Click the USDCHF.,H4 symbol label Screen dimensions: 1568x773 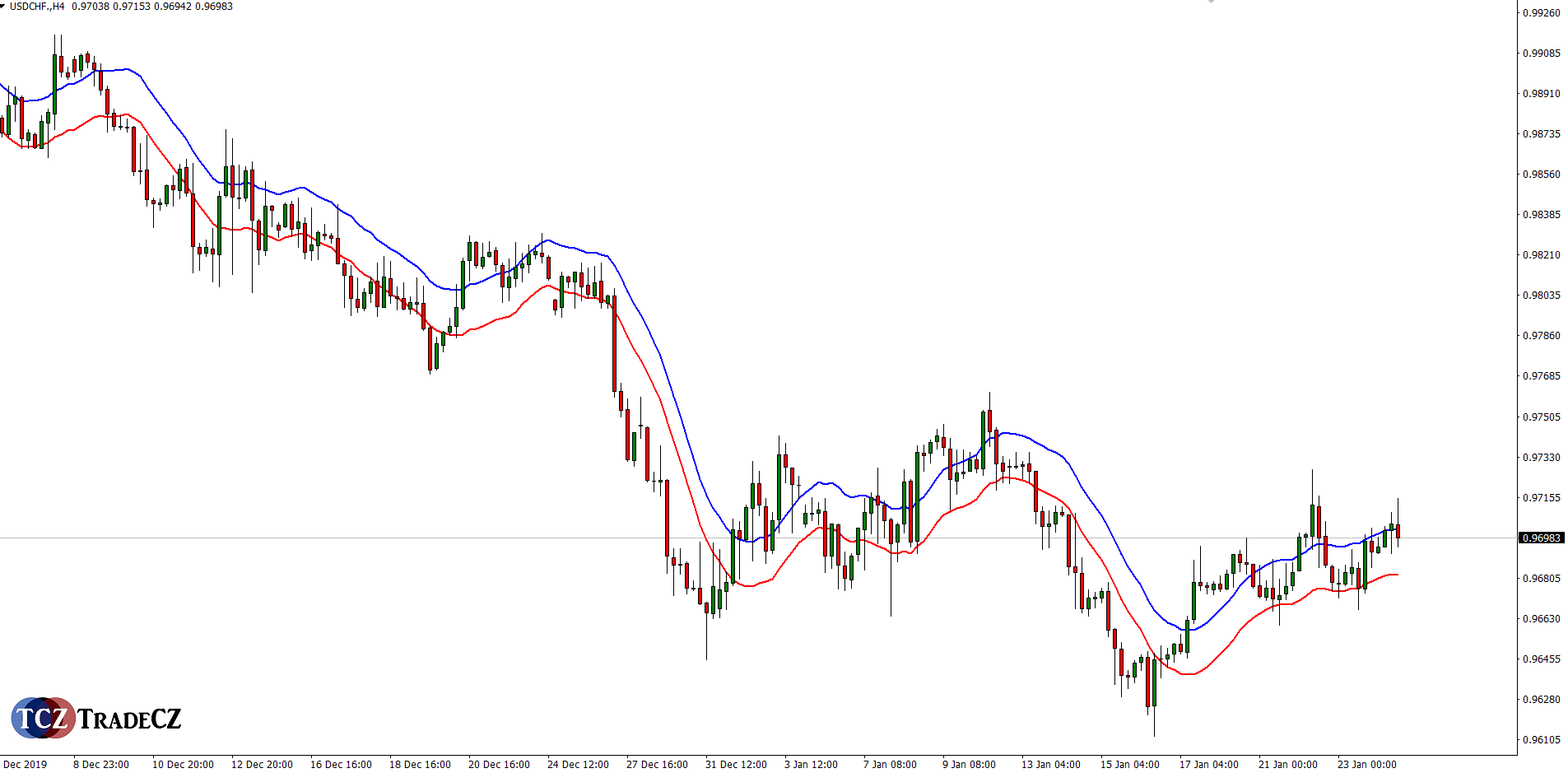[37, 7]
